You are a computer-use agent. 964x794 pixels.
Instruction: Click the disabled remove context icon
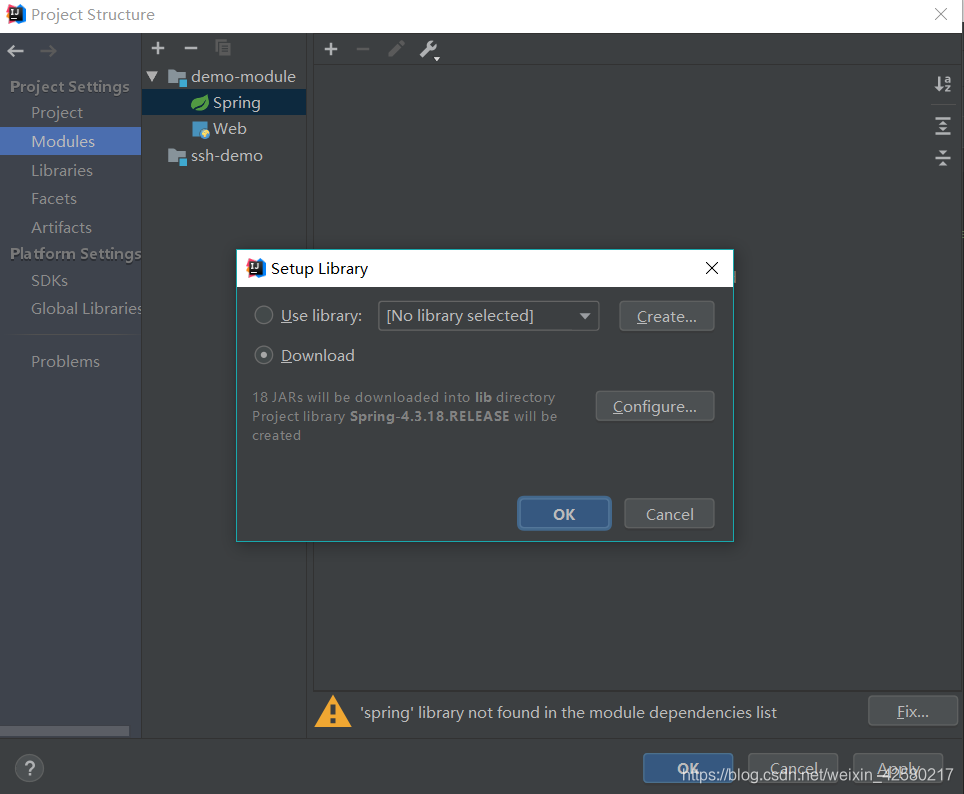[363, 49]
